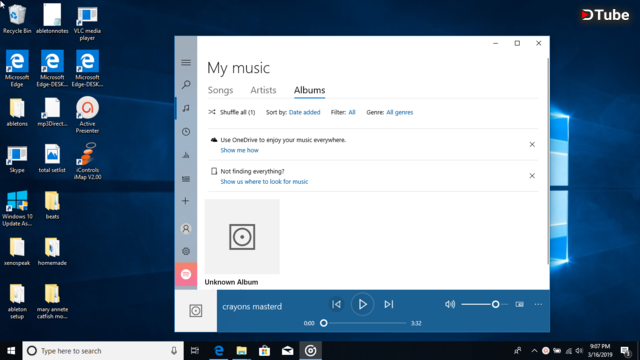
Task: Open the account profile icon
Action: [x=186, y=229]
